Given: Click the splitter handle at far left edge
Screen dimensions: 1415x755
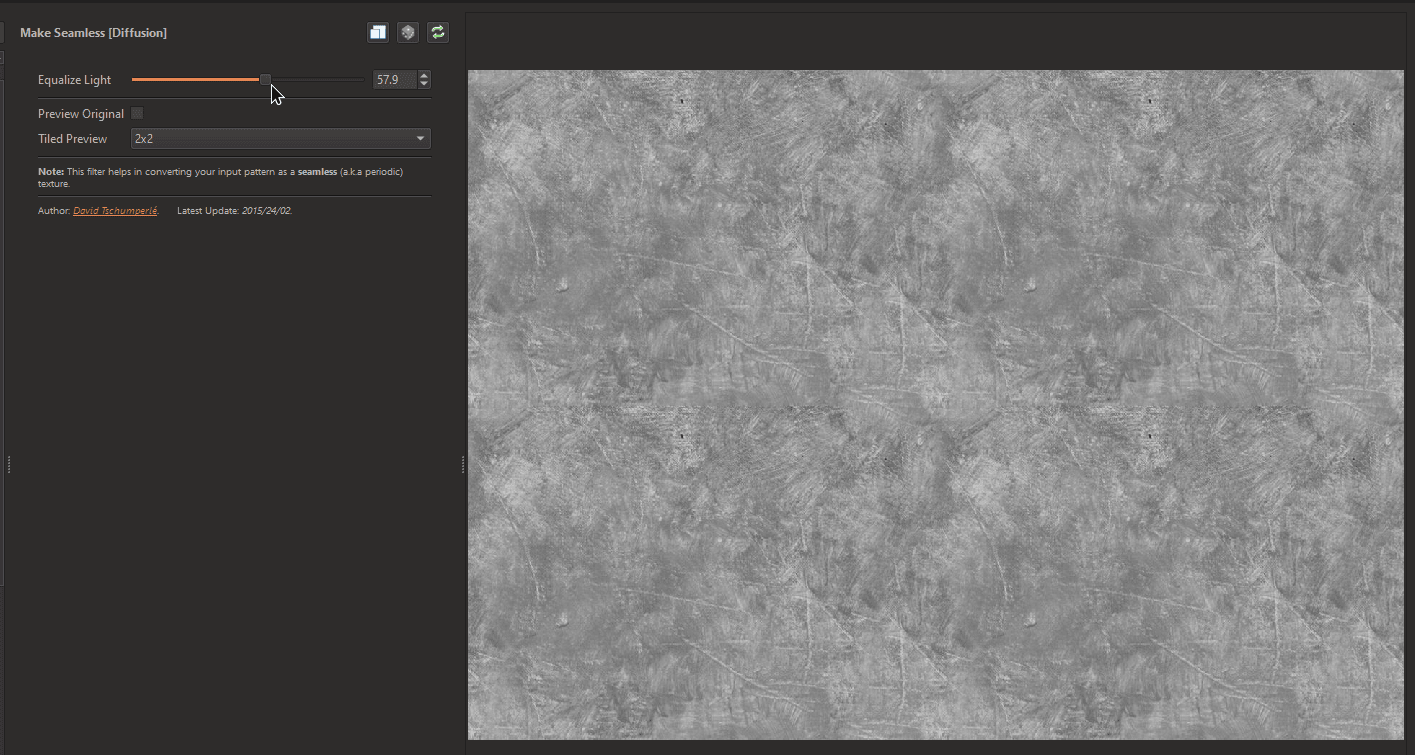Looking at the screenshot, I should coord(8,465).
